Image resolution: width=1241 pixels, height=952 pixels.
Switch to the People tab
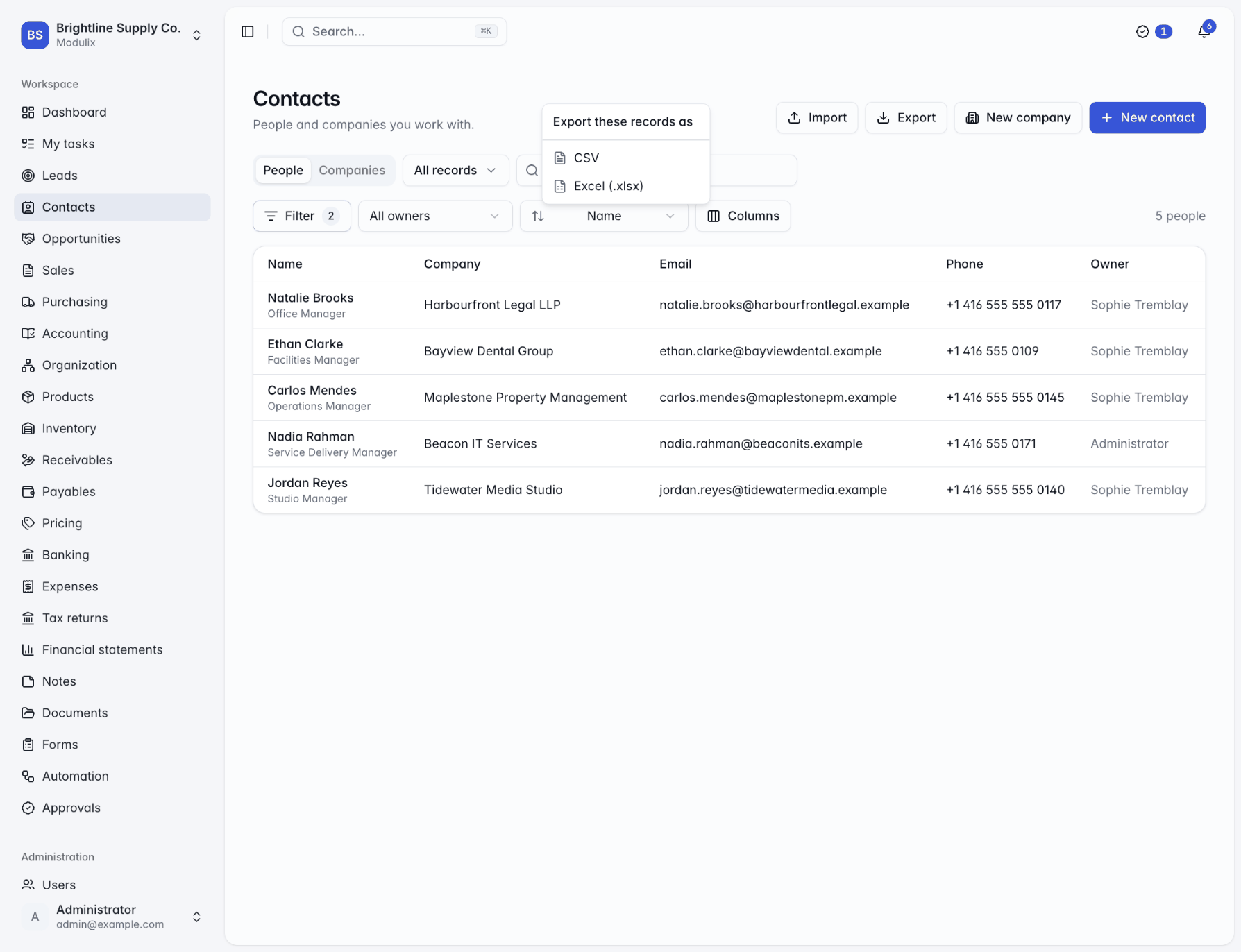click(283, 170)
